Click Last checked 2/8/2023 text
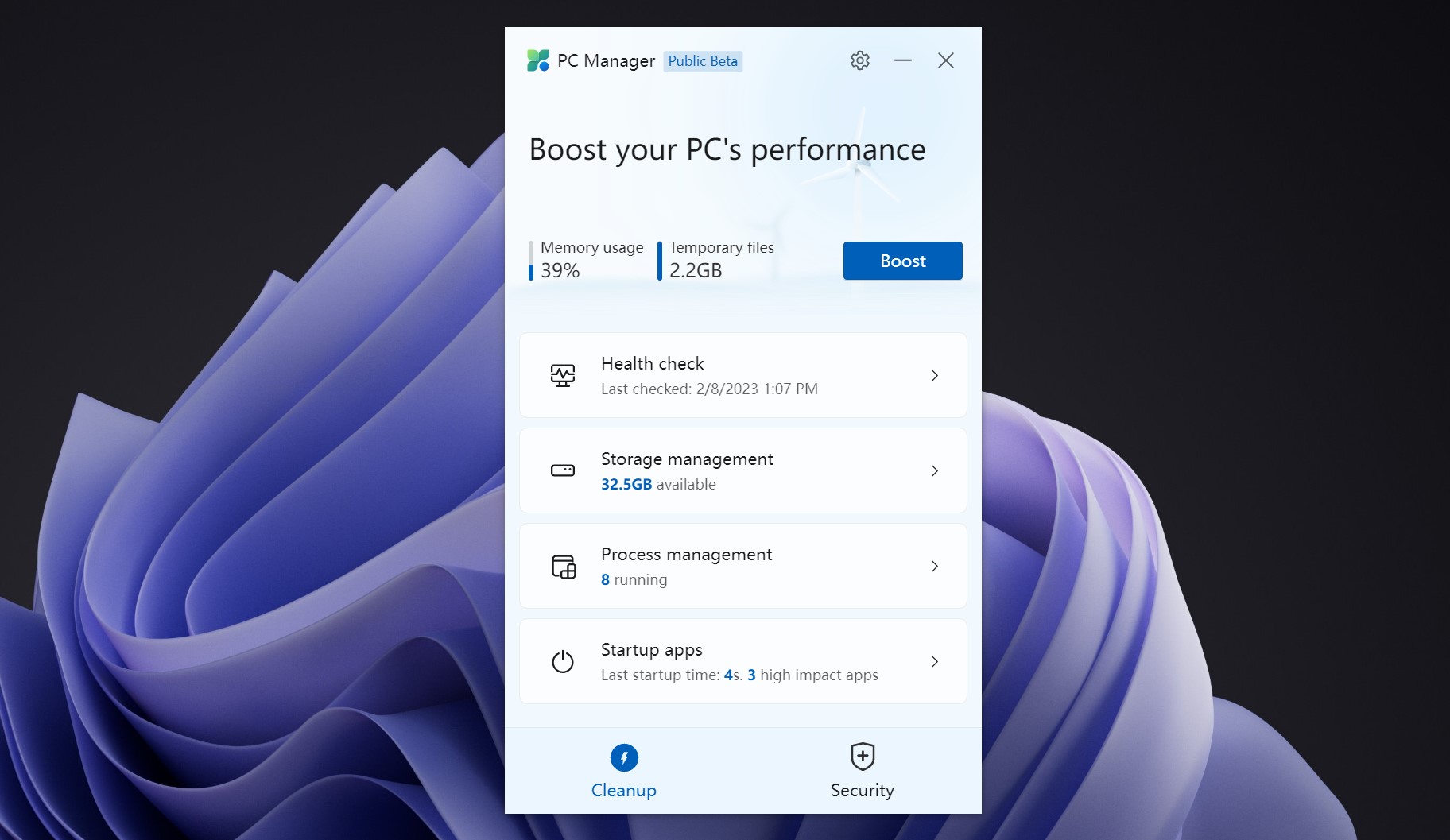Image resolution: width=1450 pixels, height=840 pixels. pyautogui.click(x=709, y=389)
